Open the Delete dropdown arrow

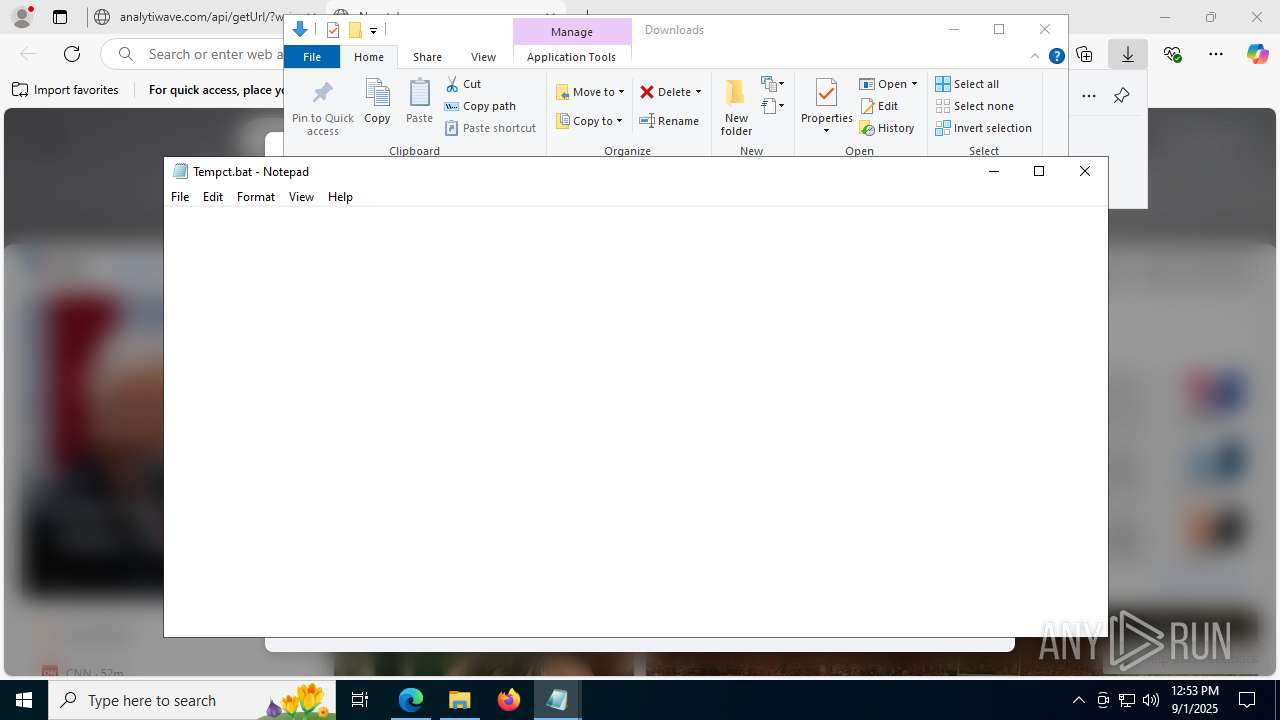click(698, 92)
